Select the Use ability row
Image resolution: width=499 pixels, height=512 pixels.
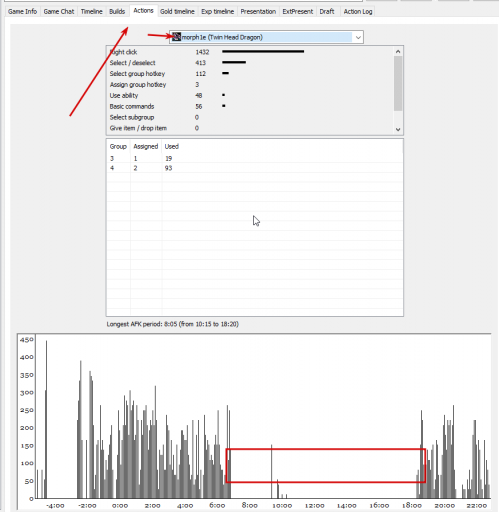tap(250, 95)
